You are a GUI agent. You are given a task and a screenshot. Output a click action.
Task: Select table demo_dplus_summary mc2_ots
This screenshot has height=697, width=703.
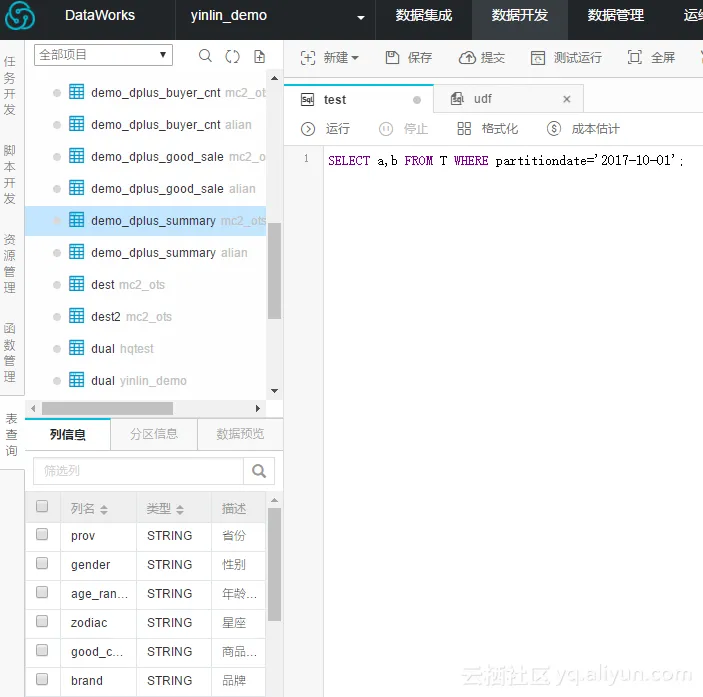(x=145, y=221)
